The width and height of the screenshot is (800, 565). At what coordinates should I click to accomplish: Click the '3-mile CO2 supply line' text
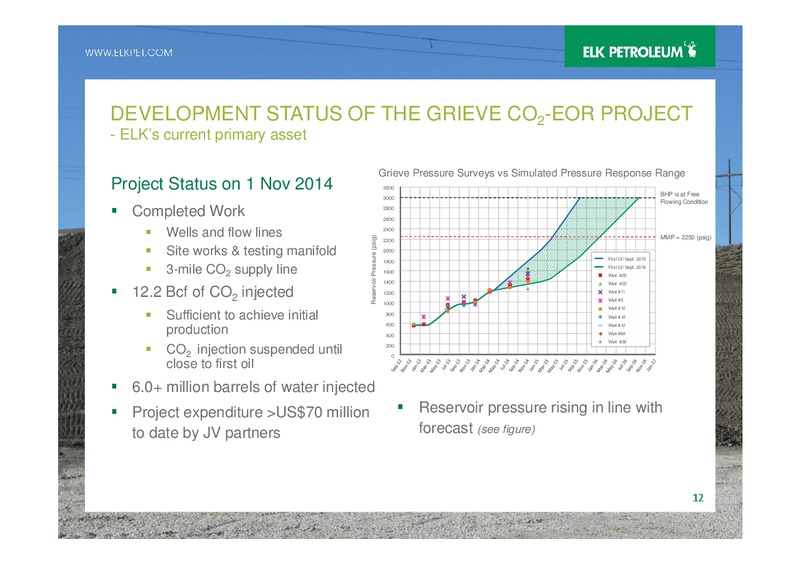coord(232,269)
